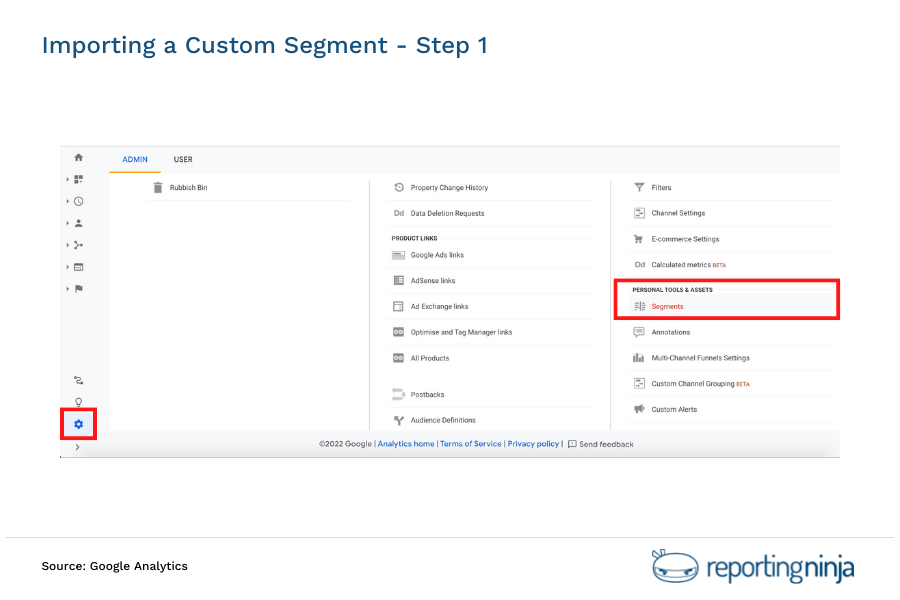
Task: Expand the Audience section chevron
Action: click(x=68, y=223)
